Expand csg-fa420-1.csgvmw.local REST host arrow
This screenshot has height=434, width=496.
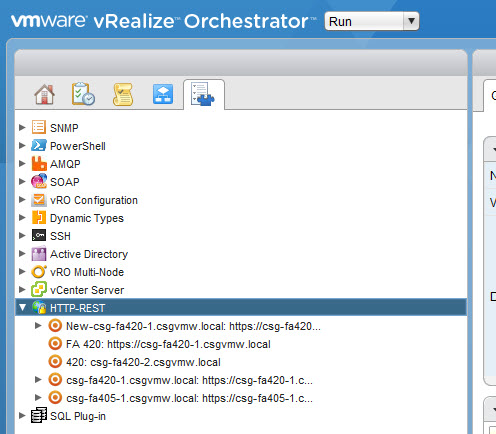coord(38,379)
